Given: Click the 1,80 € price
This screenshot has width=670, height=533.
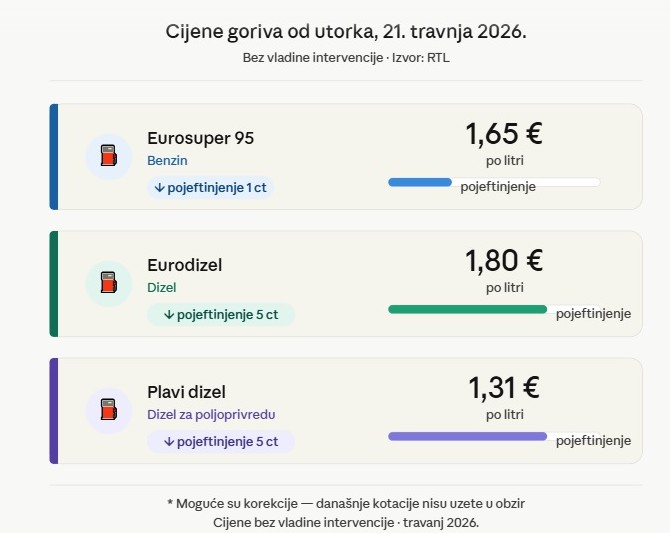Looking at the screenshot, I should click(504, 261).
